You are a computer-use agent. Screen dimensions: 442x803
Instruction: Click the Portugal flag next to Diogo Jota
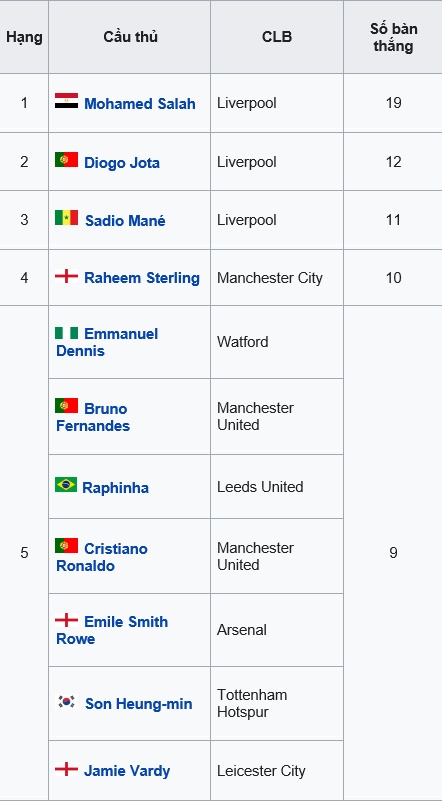click(67, 160)
